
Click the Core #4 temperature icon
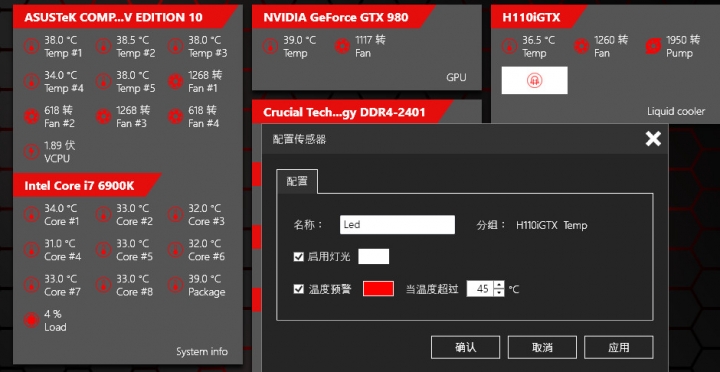[x=31, y=249]
